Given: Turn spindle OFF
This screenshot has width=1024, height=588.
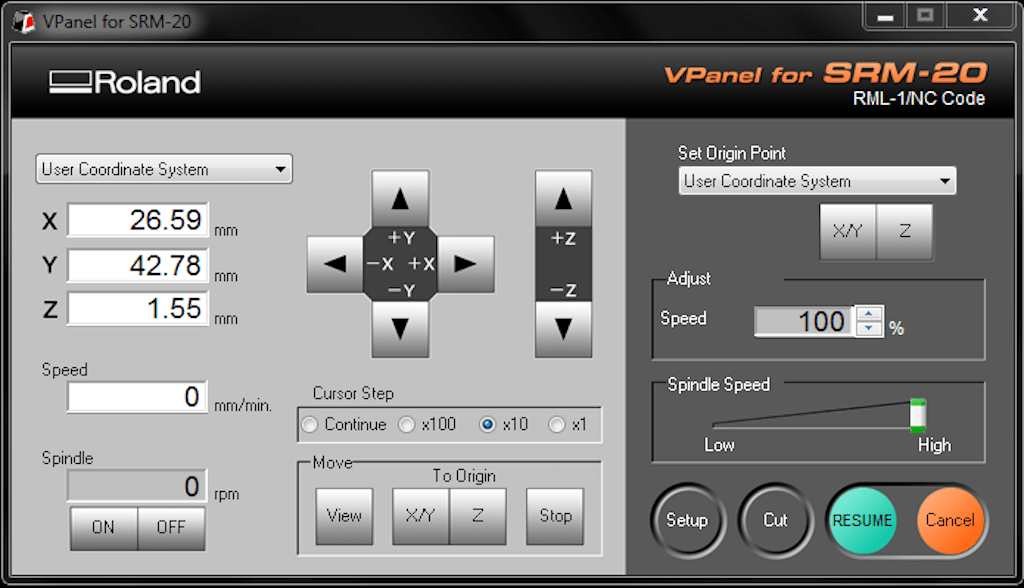Looking at the screenshot, I should coord(171,528).
